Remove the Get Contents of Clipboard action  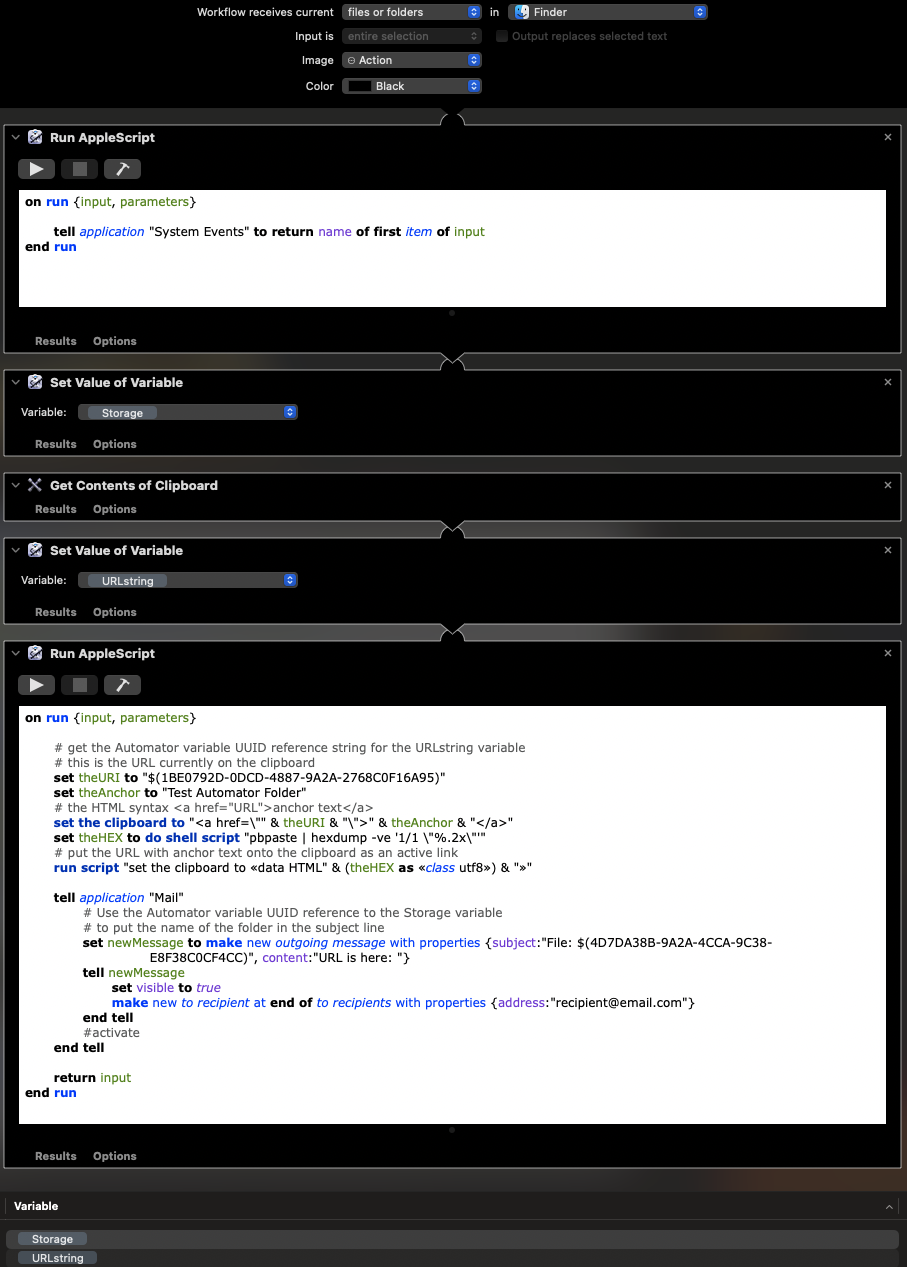888,485
